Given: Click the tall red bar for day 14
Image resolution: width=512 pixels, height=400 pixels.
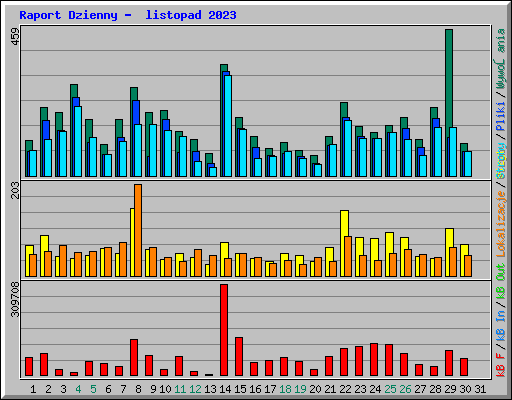Looking at the screenshot, I should click(224, 330).
